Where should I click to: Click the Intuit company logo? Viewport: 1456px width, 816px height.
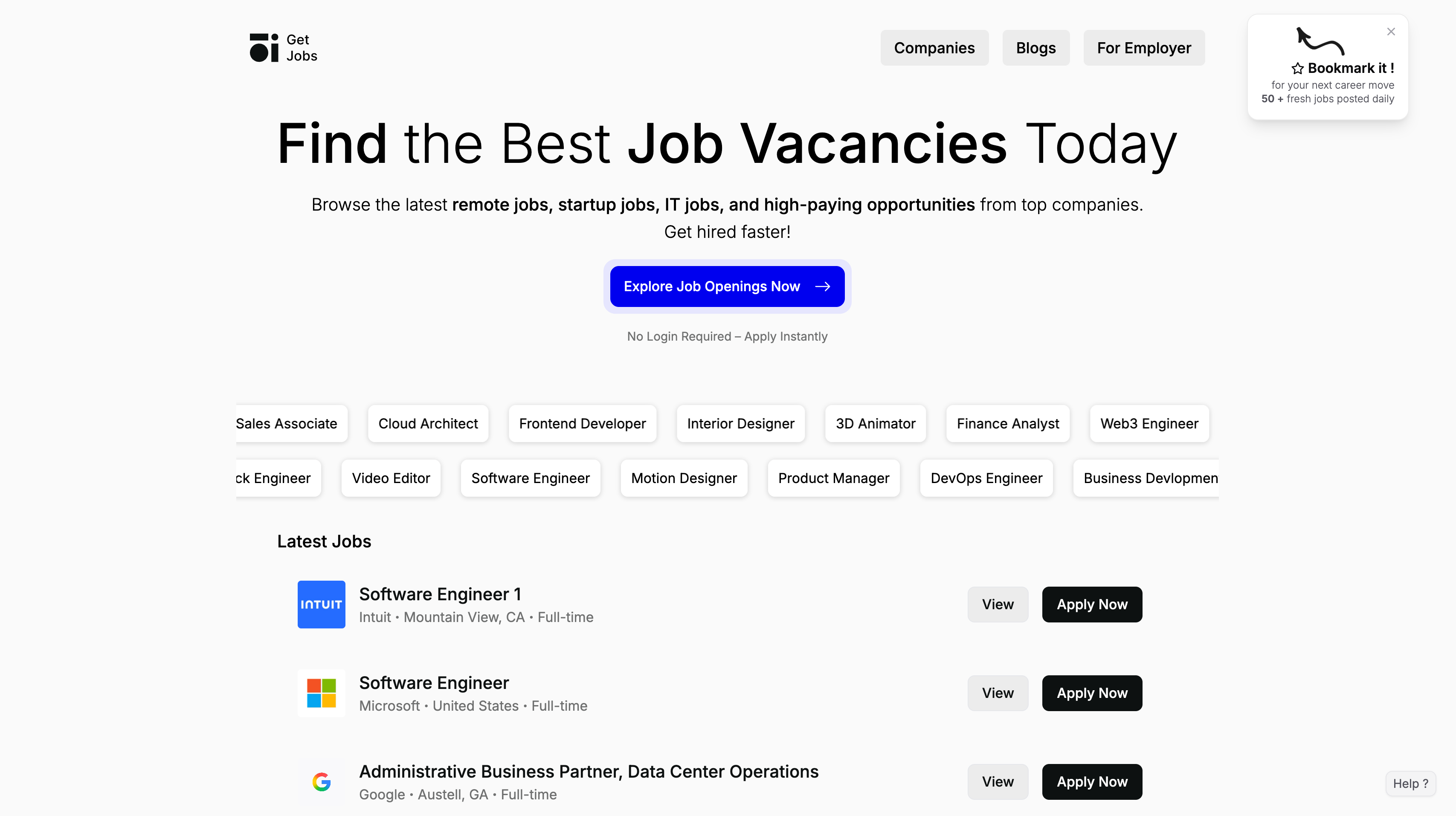tap(322, 605)
